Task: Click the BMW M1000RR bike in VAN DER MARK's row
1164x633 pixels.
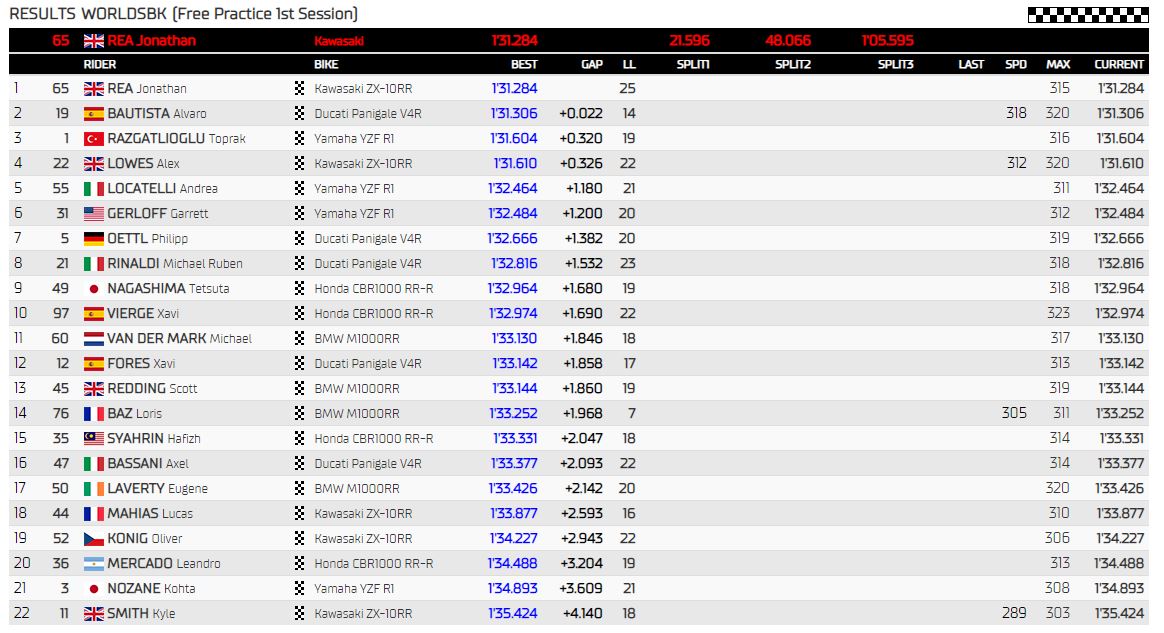Action: coord(356,338)
